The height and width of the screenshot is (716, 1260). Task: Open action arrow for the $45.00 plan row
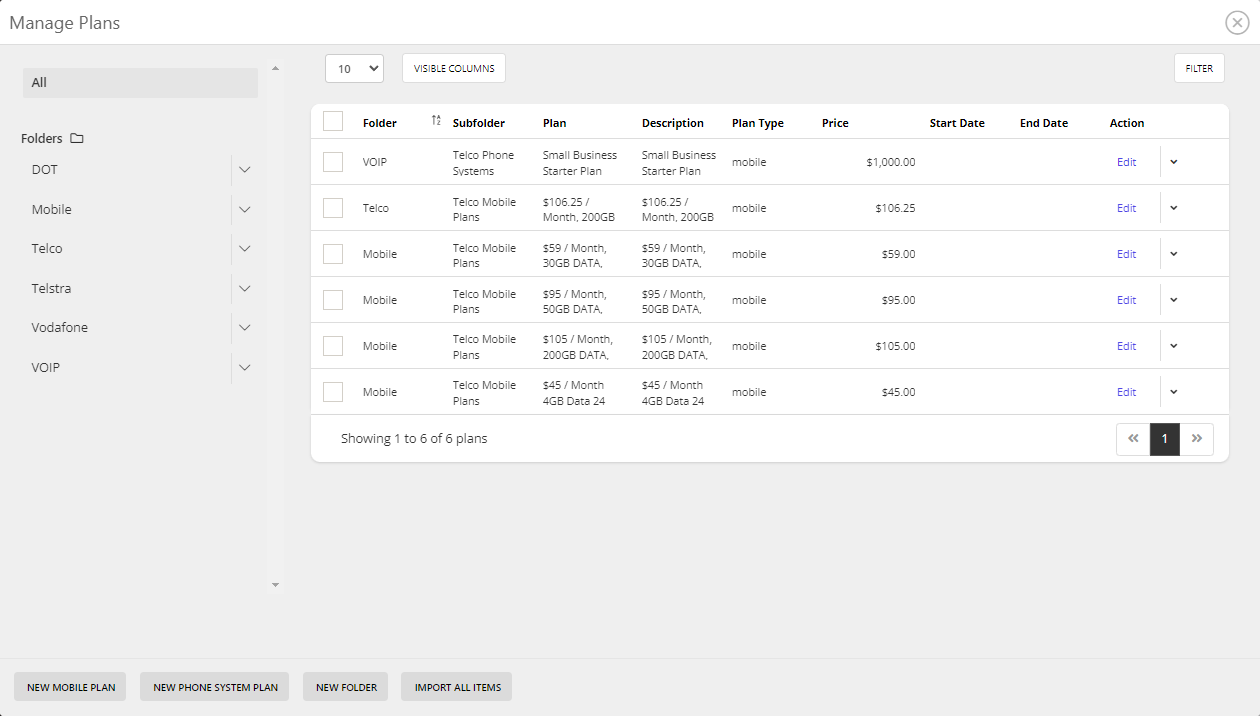coord(1174,392)
